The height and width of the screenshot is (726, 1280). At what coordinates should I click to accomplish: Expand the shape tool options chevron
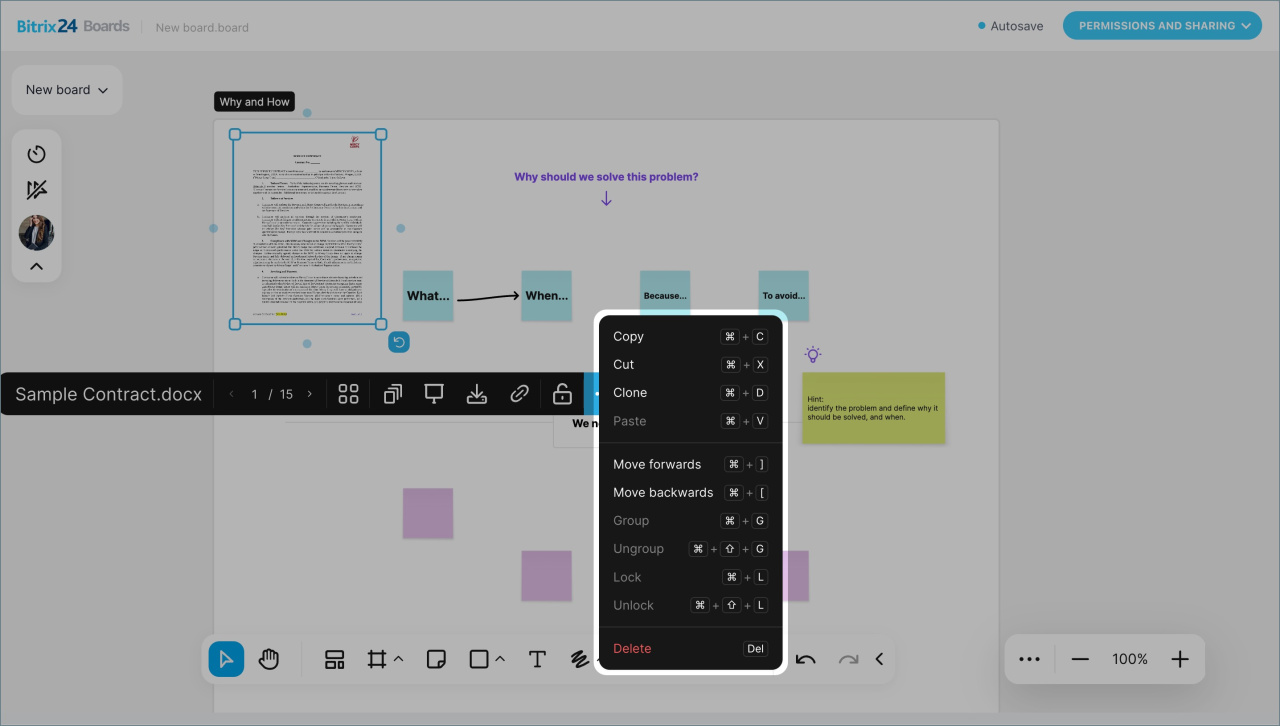(x=500, y=659)
